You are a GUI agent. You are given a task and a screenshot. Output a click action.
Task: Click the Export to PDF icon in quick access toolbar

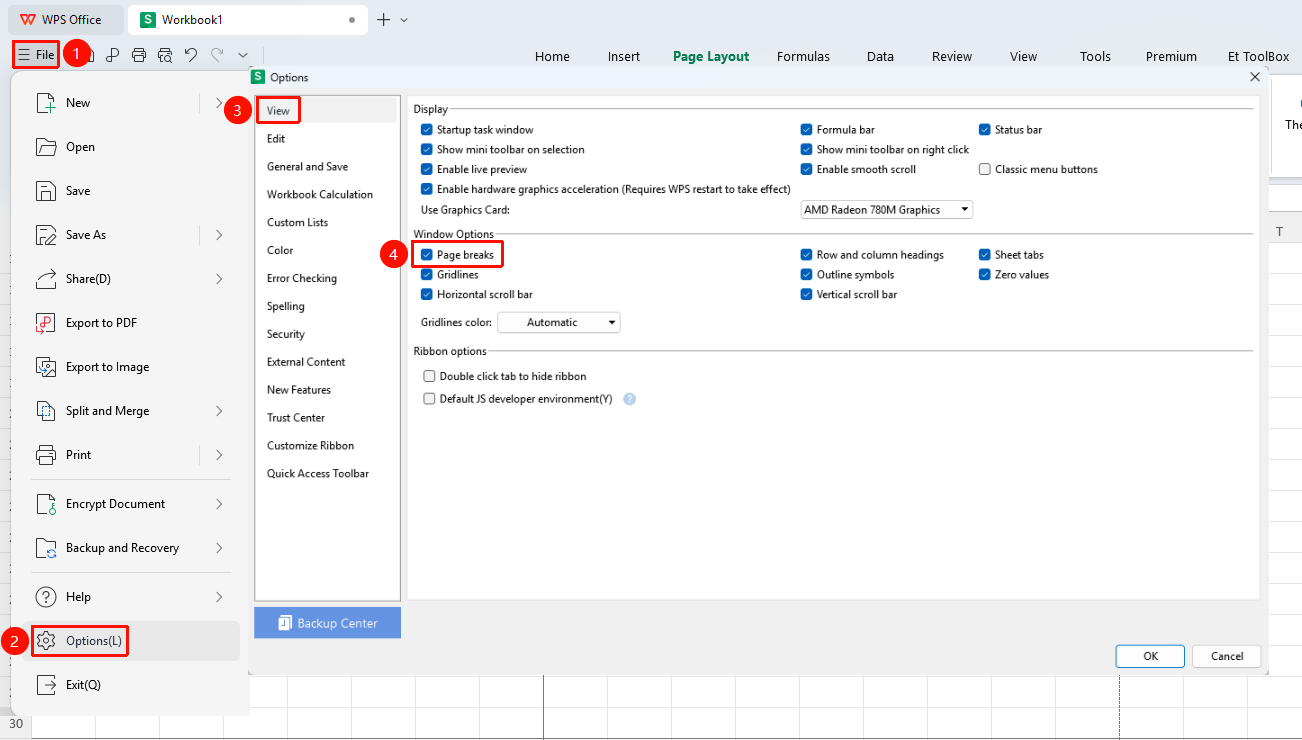pyautogui.click(x=113, y=55)
